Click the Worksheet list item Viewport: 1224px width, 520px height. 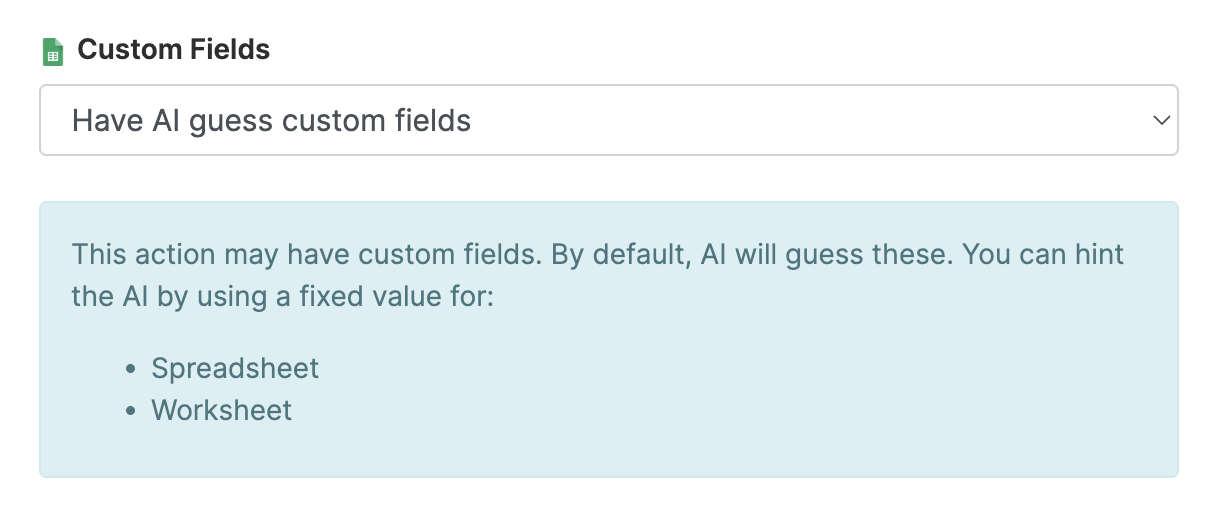222,410
